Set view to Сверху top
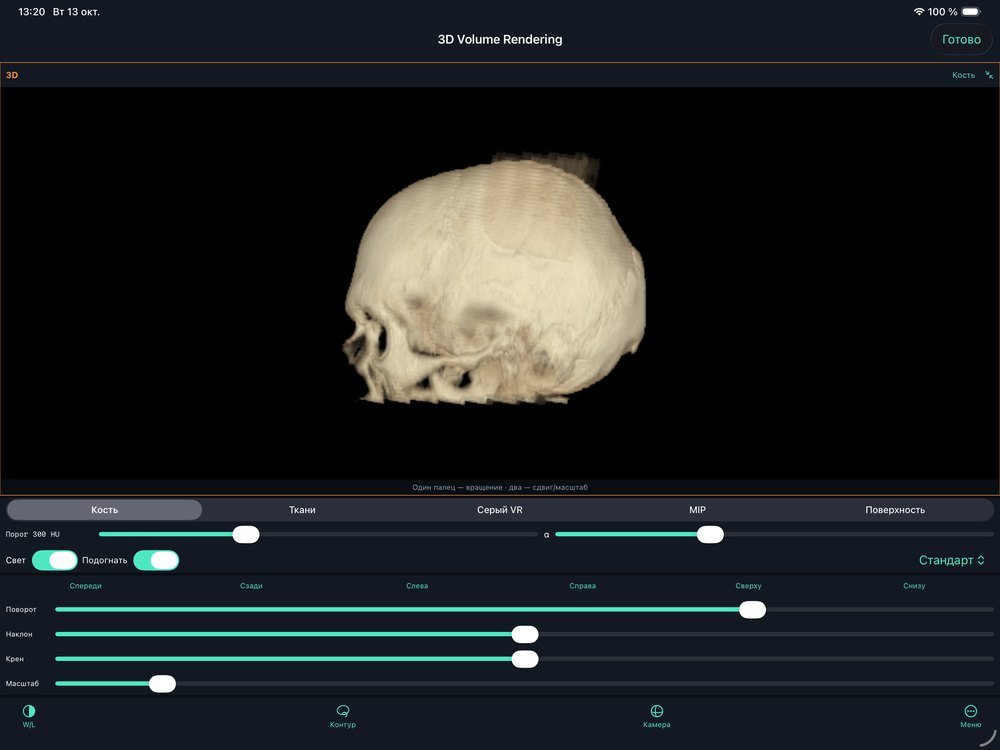Image resolution: width=1000 pixels, height=750 pixels. tap(748, 585)
